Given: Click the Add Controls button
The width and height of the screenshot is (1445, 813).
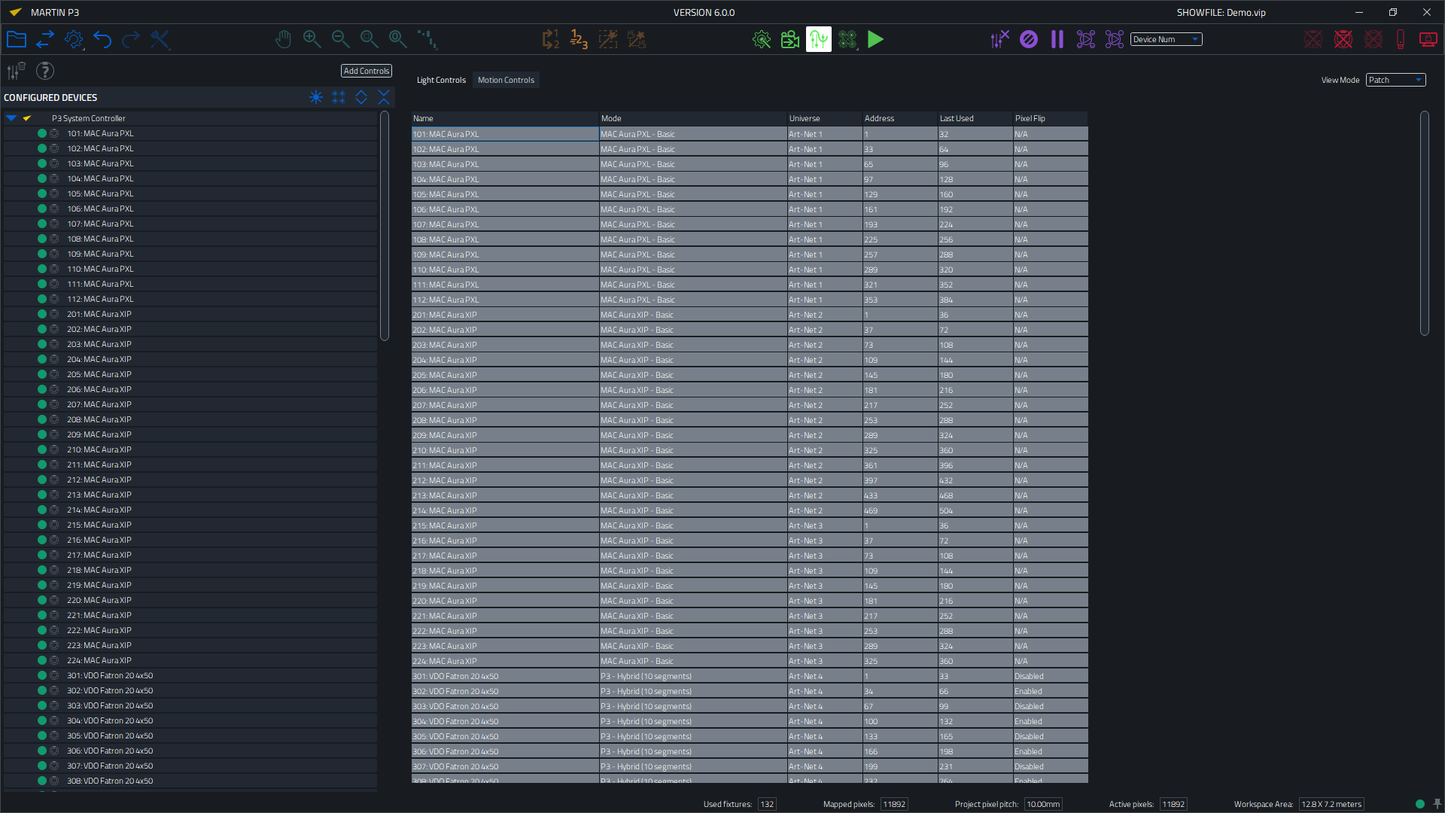Looking at the screenshot, I should [x=366, y=71].
